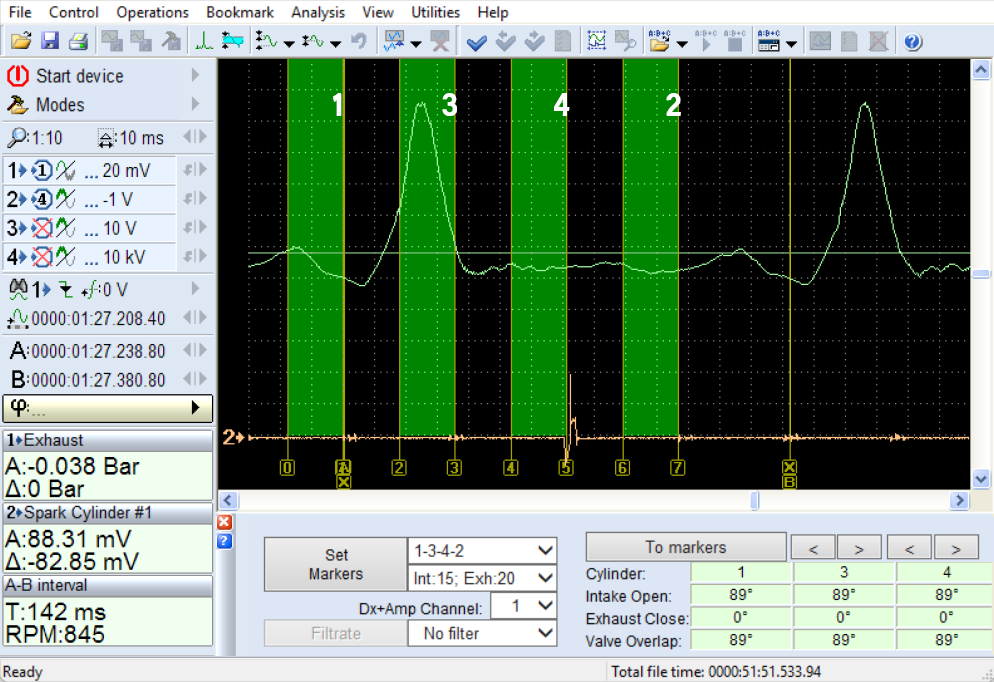This screenshot has height=682, width=994.
Task: Click the horizontal scrollbar thumb under waveform
Action: coord(754,500)
